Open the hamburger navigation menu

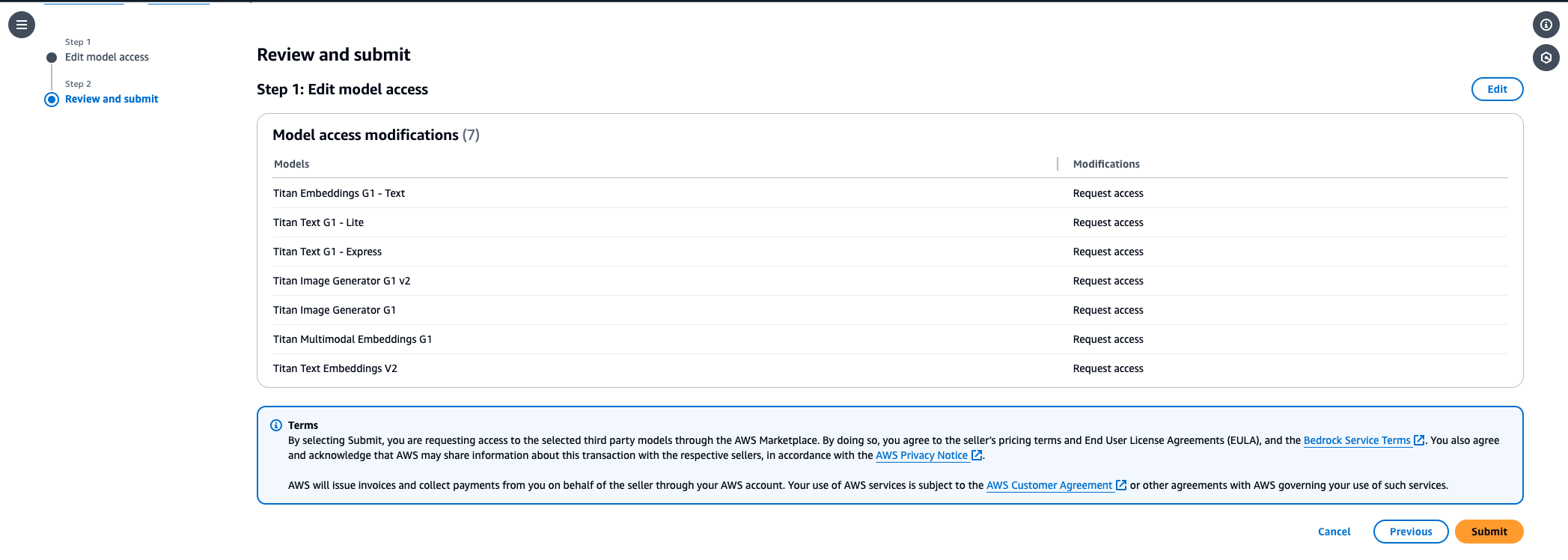(x=22, y=25)
